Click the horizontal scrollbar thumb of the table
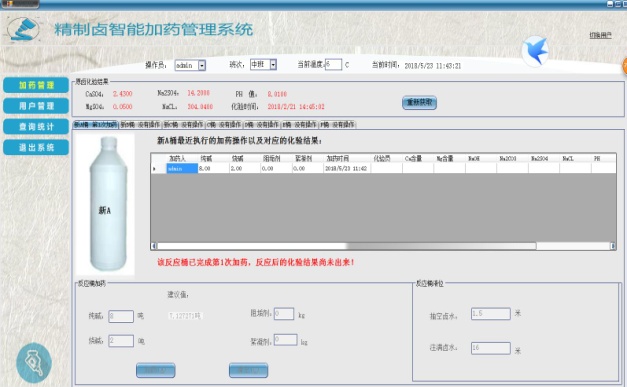The height and width of the screenshot is (387, 627). point(347,246)
